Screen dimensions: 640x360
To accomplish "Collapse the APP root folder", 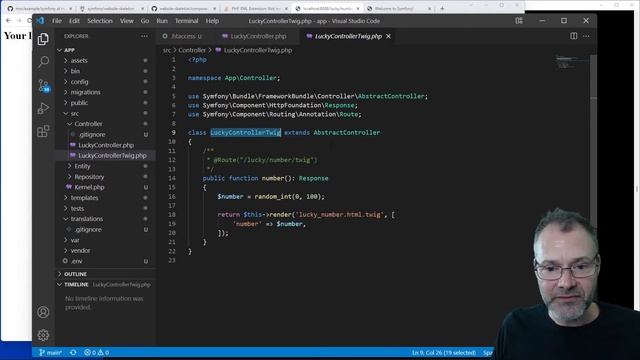I will [105, 50].
